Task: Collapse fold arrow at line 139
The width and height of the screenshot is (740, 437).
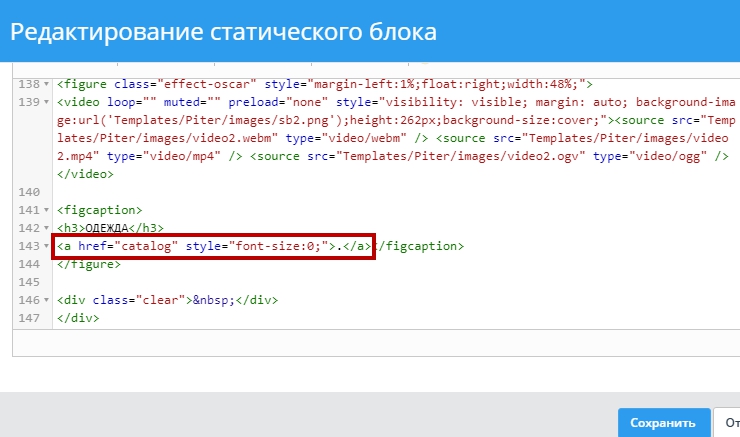Action: pos(46,102)
